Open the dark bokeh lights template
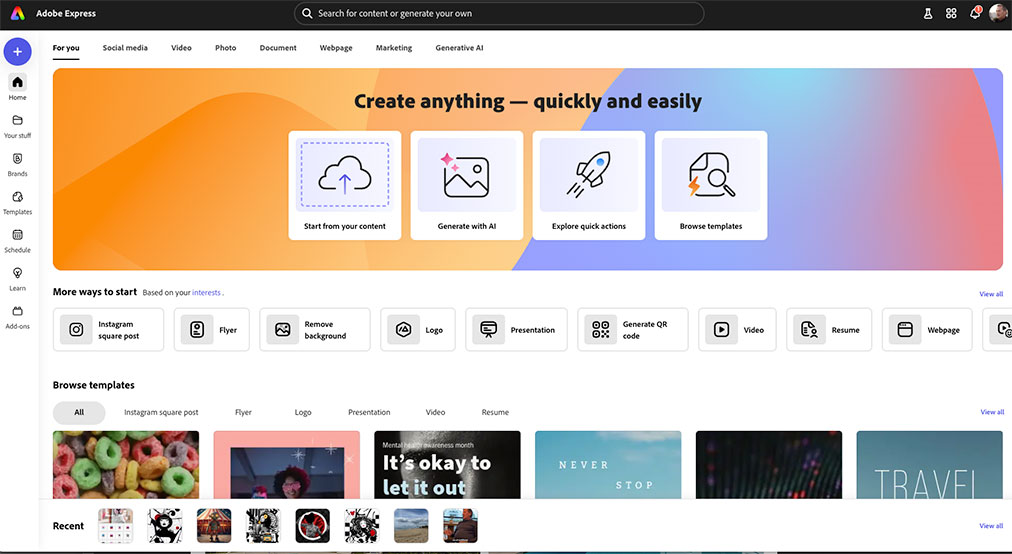The image size is (1012, 554). point(769,464)
